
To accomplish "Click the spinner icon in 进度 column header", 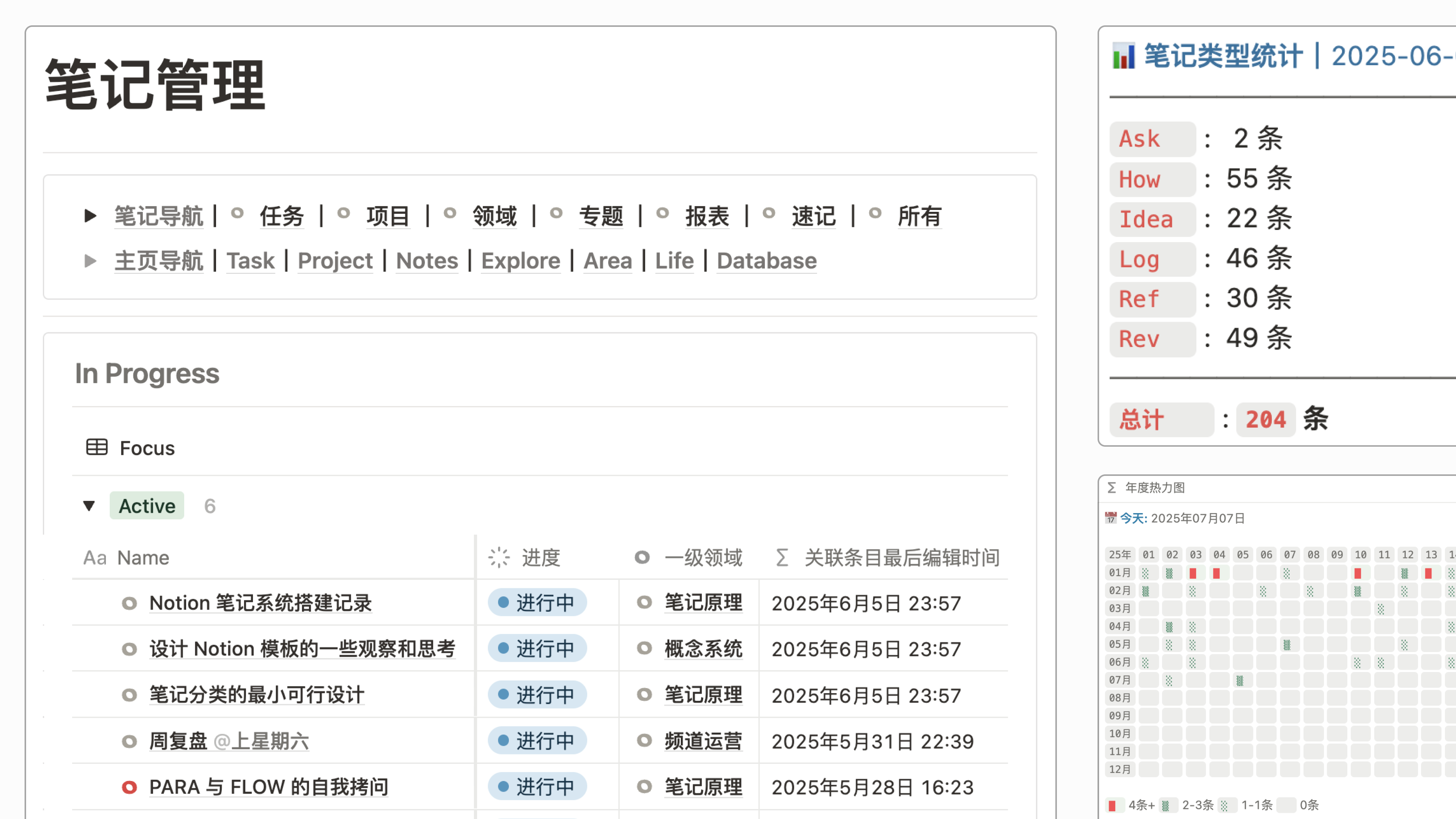I will coord(499,557).
